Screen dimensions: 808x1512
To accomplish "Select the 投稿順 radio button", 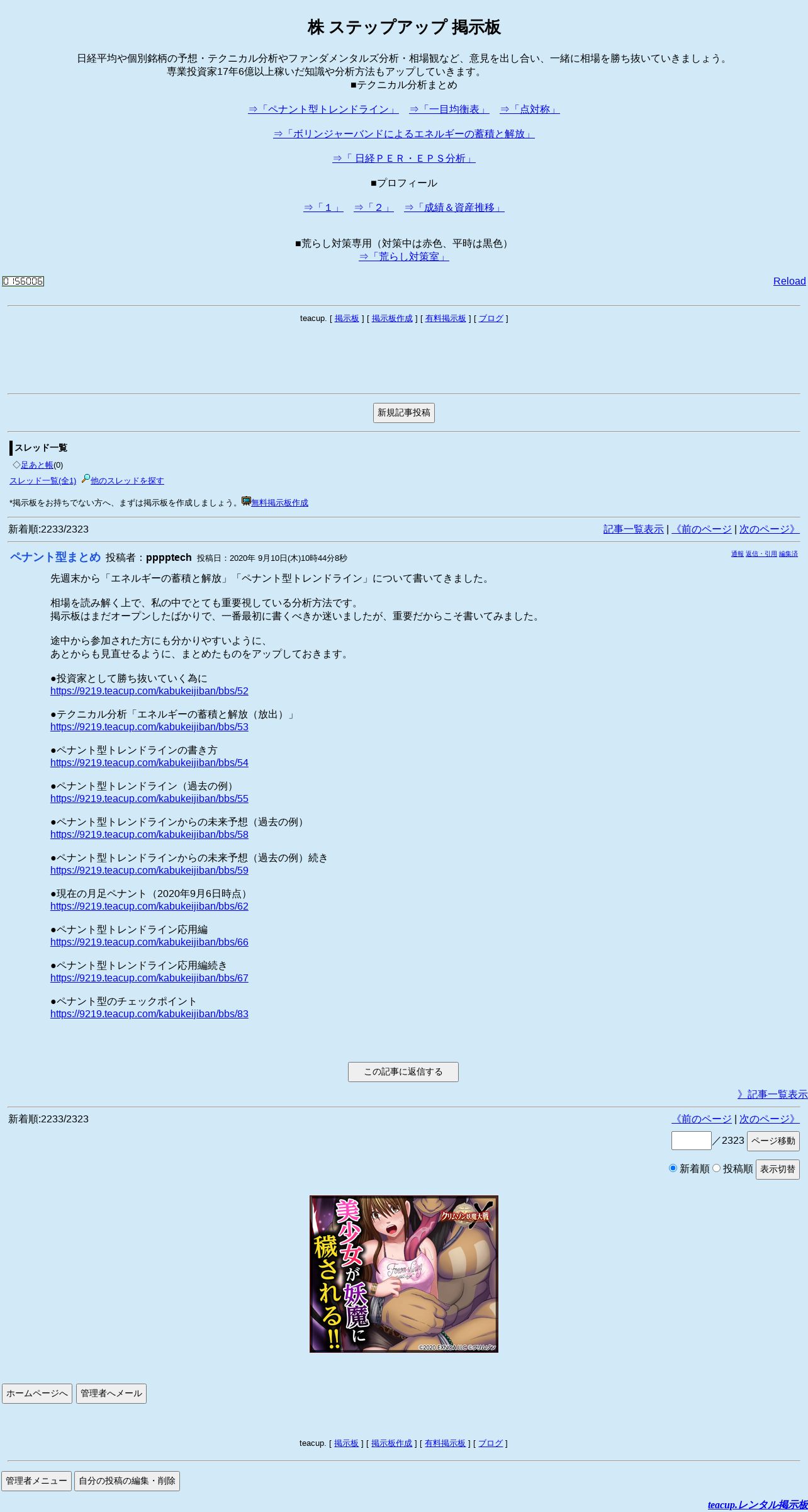I will [716, 1168].
